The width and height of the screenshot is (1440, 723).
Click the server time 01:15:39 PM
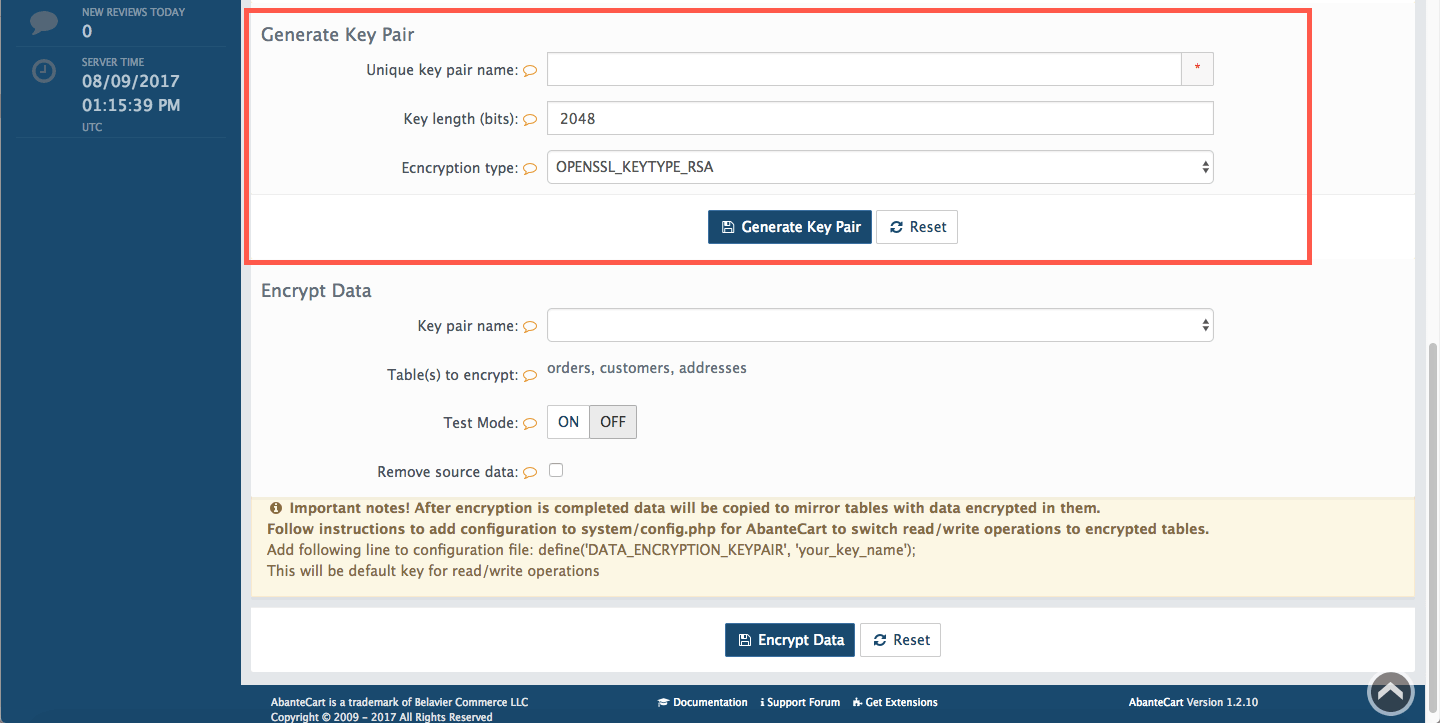pyautogui.click(x=131, y=105)
